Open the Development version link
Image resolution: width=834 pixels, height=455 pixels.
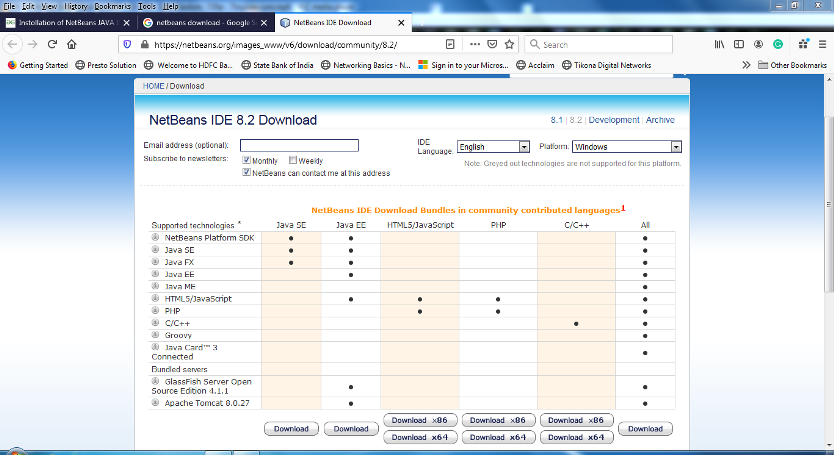pyautogui.click(x=614, y=120)
